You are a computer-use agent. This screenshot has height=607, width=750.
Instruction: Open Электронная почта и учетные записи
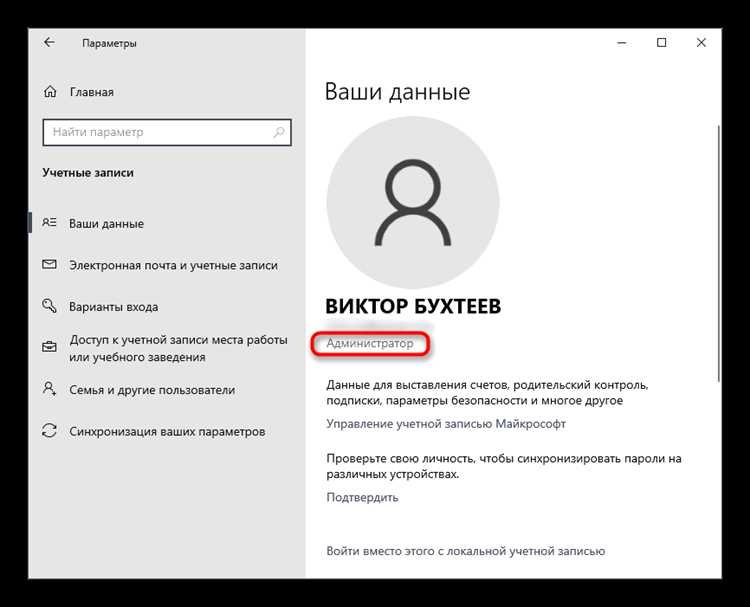tap(173, 265)
